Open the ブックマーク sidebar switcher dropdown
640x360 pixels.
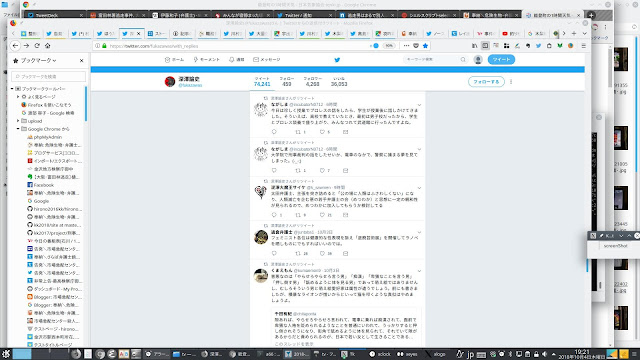point(38,60)
